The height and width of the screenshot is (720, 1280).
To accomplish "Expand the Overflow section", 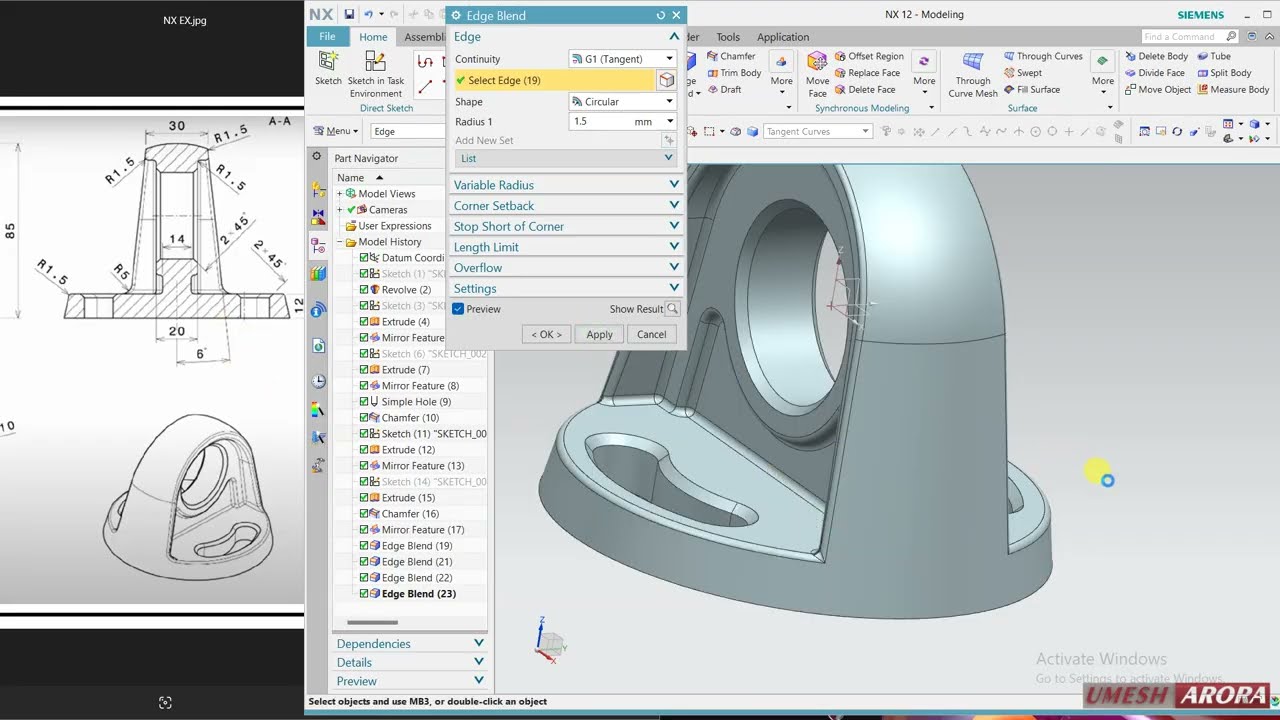I will 566,267.
